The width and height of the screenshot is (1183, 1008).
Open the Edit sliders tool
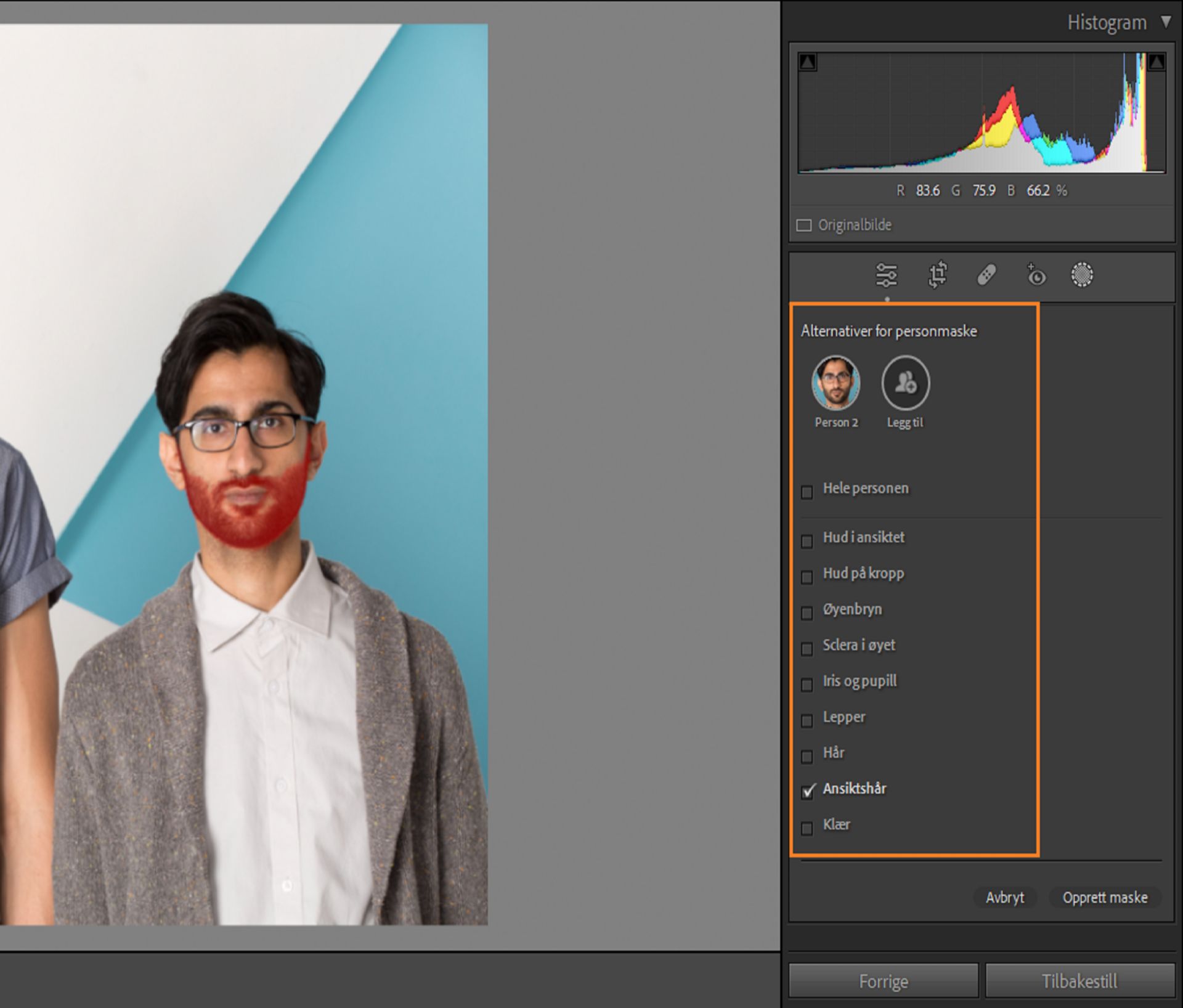point(886,275)
